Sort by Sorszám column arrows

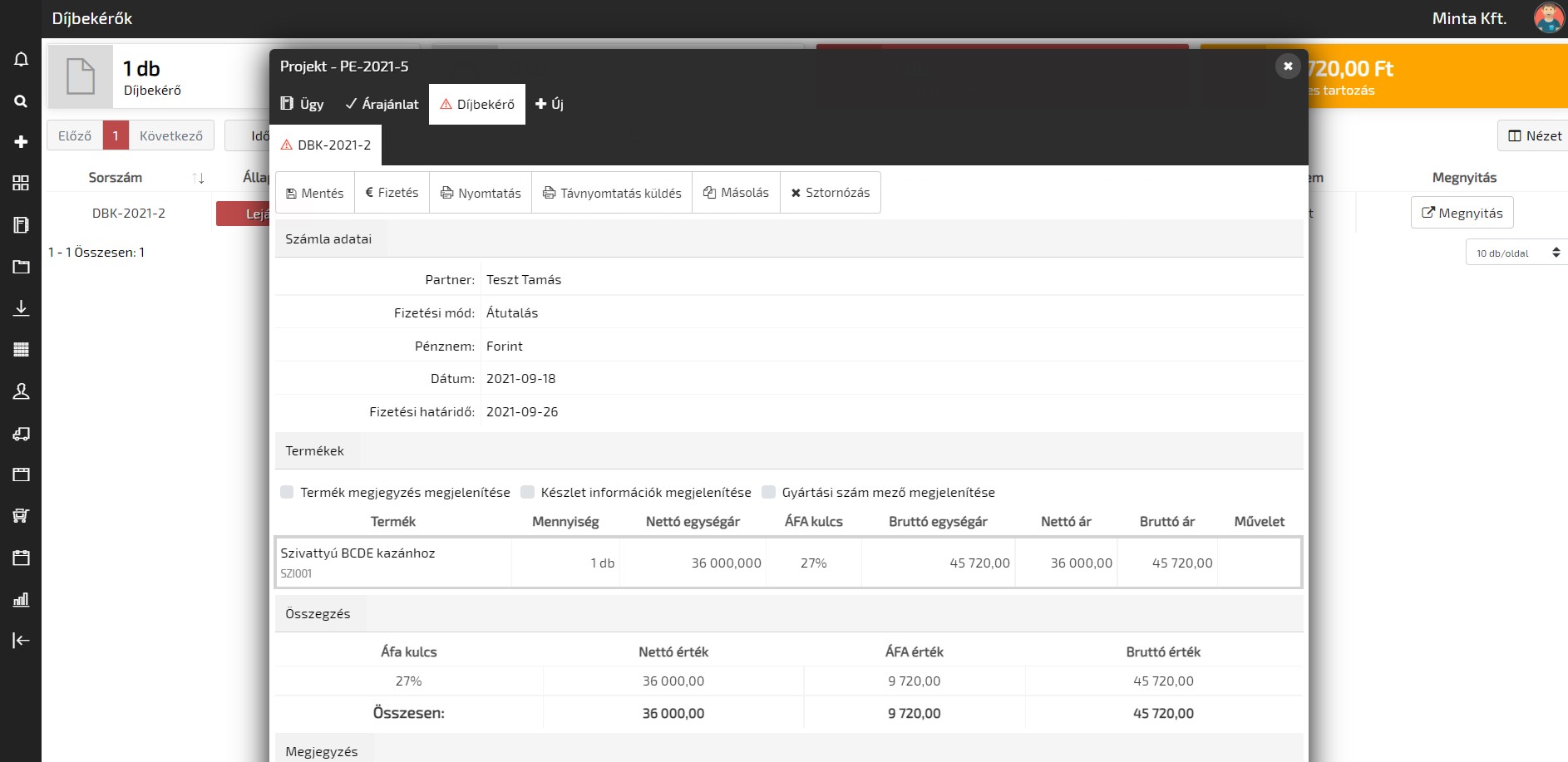(198, 178)
